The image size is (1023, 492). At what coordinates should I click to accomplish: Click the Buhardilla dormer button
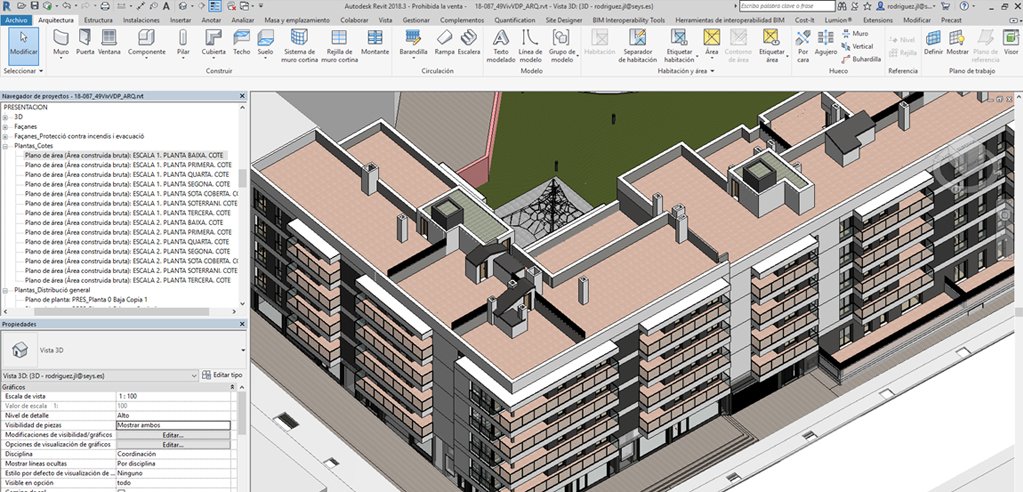coord(861,59)
